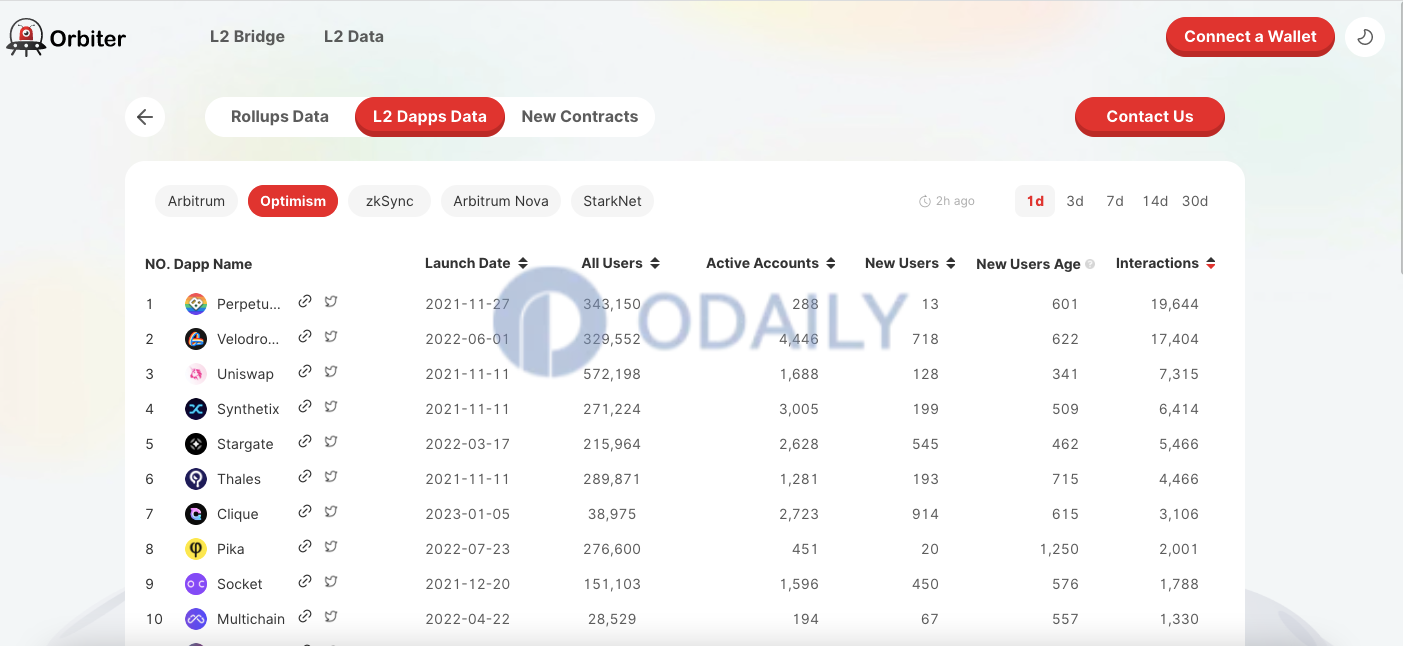Screen dimensions: 1403x646
Task: Select the Optimism network filter
Action: [x=293, y=201]
